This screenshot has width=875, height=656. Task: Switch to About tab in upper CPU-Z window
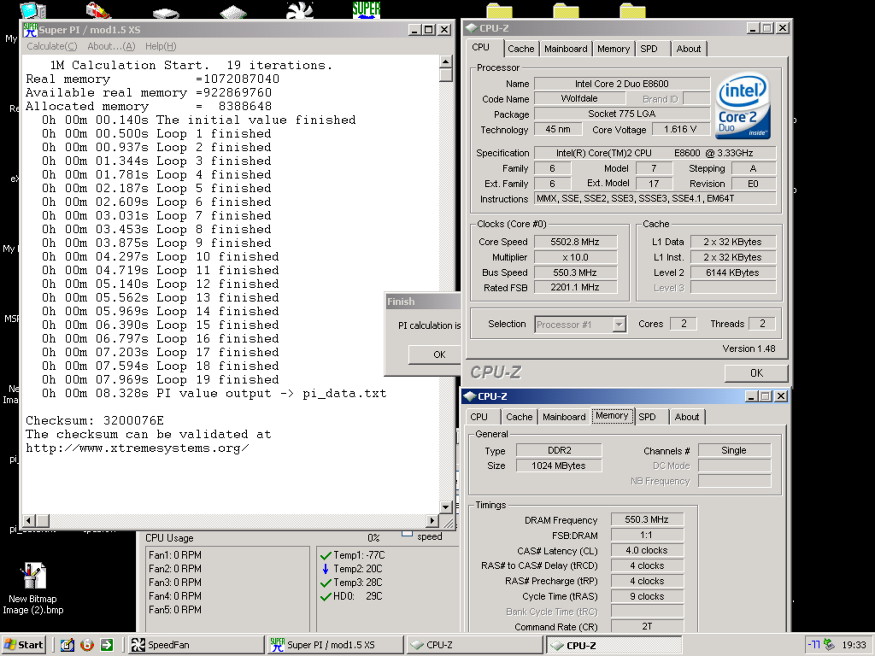(689, 49)
